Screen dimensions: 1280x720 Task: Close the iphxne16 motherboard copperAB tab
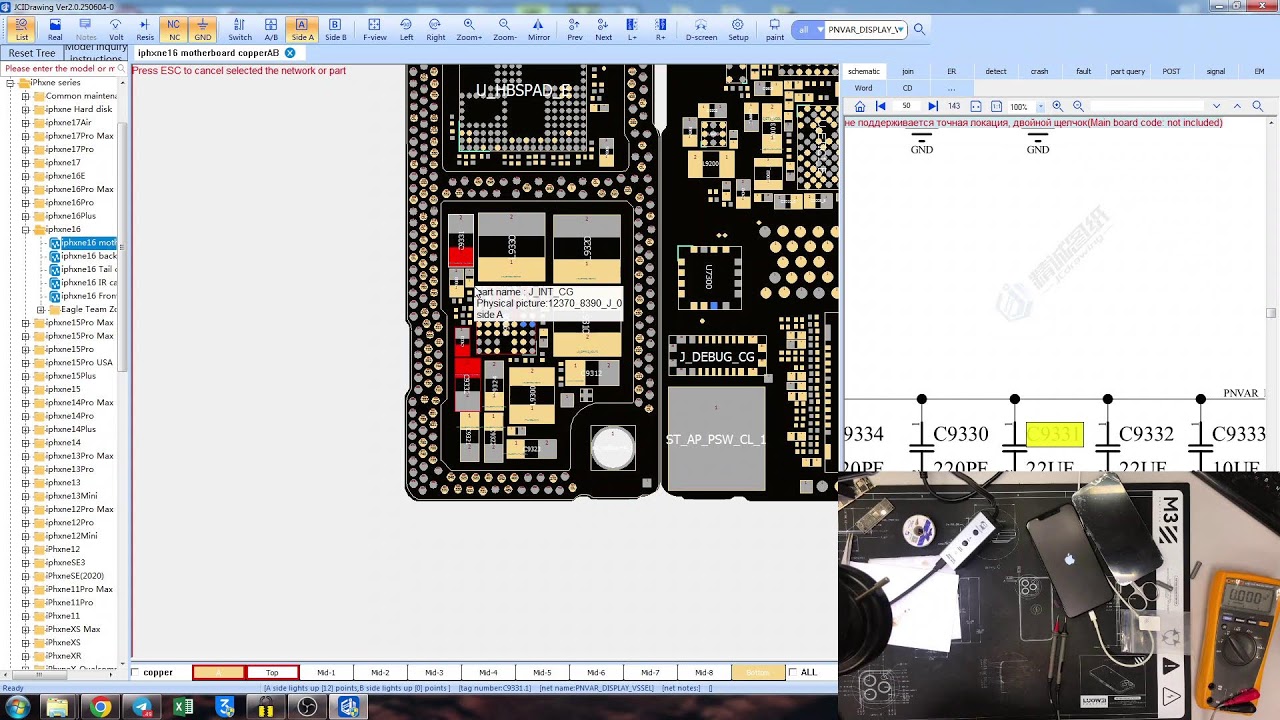[290, 53]
